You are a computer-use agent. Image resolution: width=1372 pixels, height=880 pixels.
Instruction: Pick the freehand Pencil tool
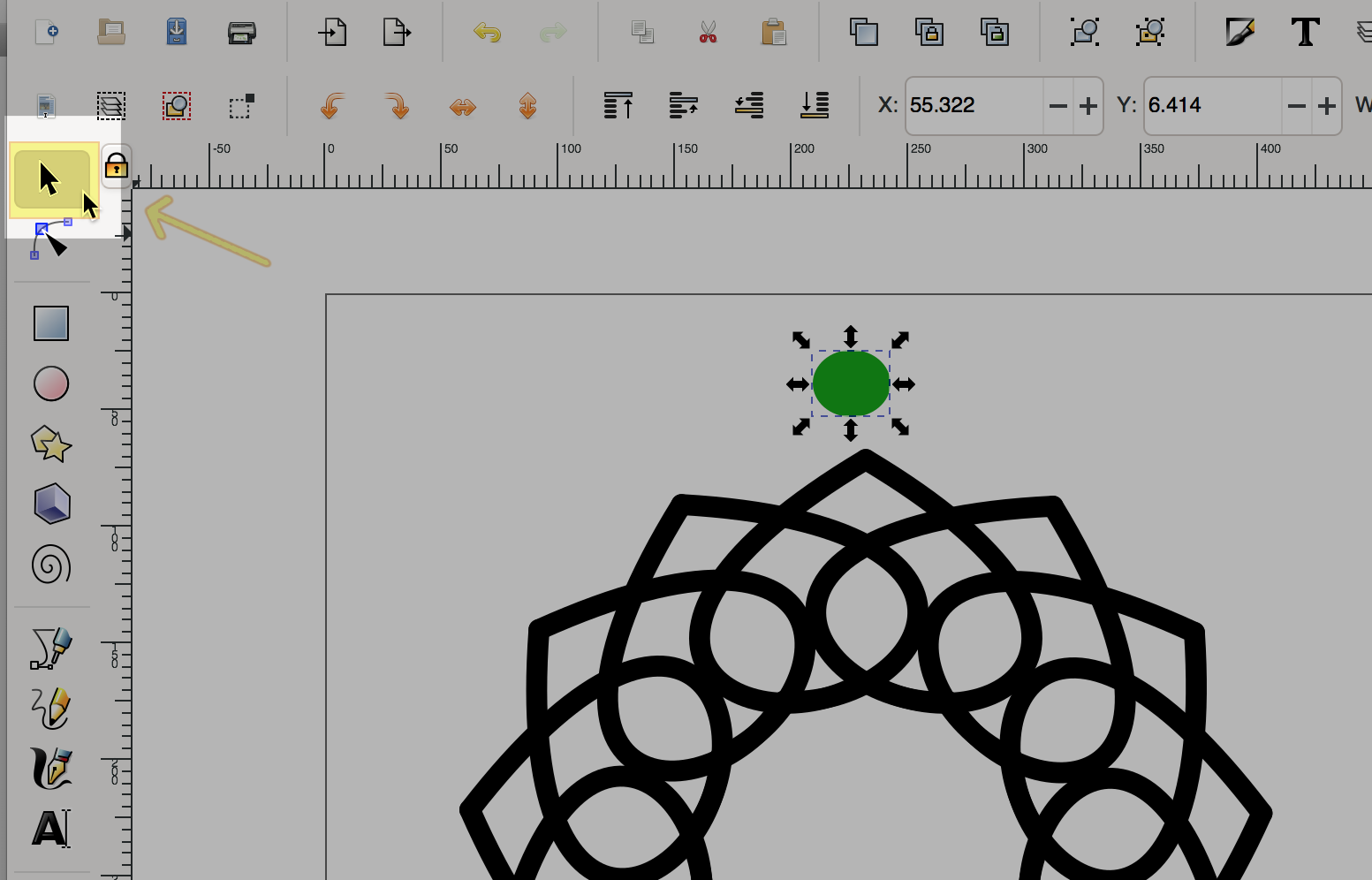coord(51,708)
